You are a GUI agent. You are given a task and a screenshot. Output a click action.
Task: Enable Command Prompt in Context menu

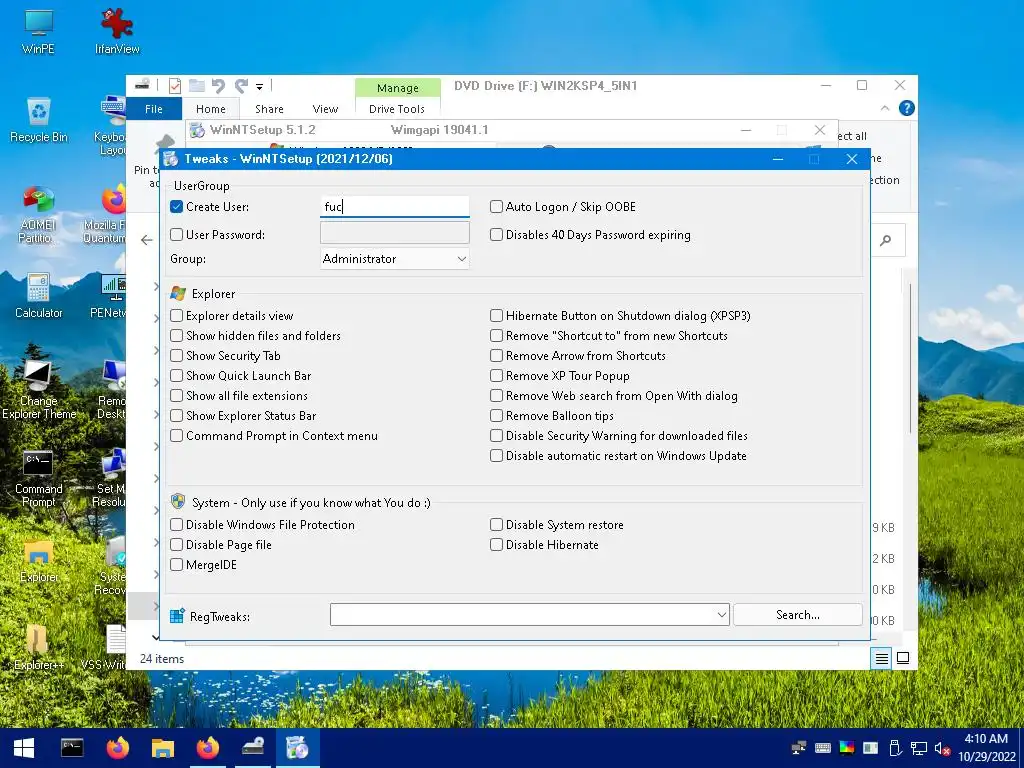[x=176, y=436]
